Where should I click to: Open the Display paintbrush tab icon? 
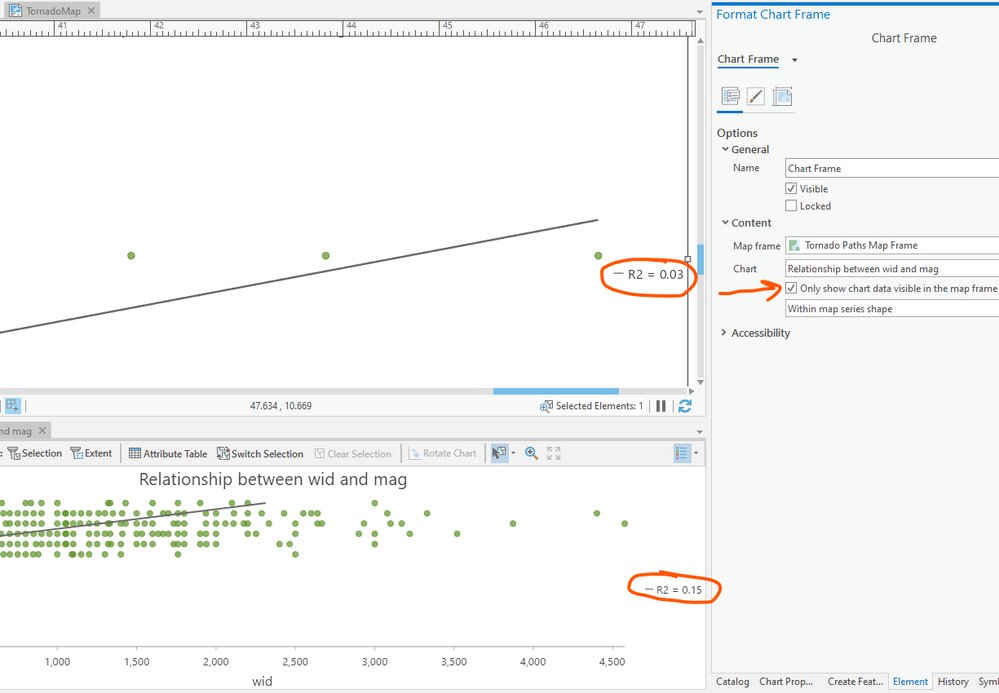click(756, 97)
